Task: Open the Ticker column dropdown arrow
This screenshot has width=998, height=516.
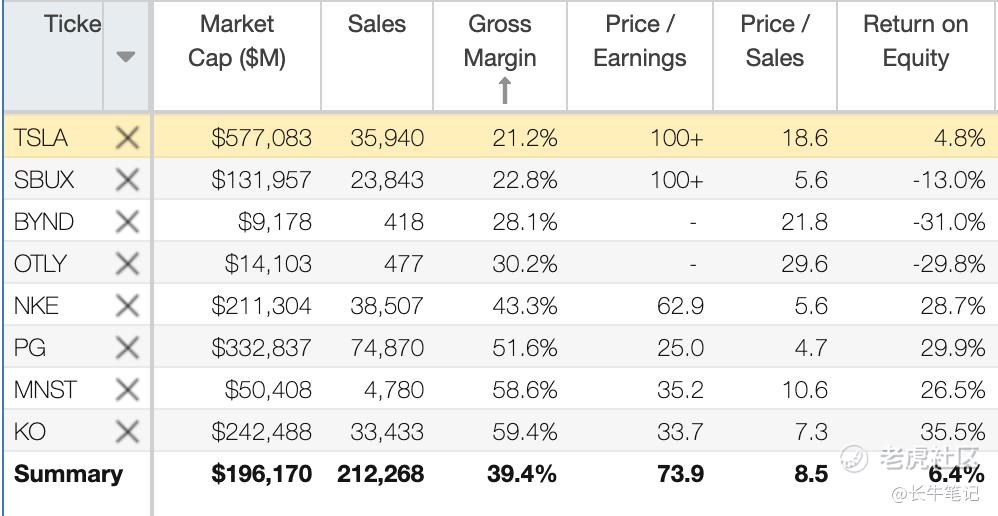Action: 125,57
